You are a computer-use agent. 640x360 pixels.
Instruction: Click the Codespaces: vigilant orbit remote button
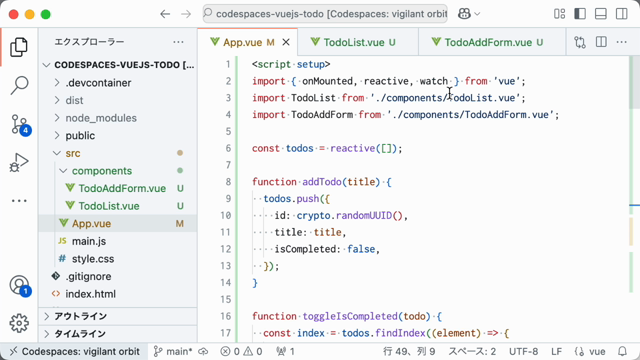pos(74,351)
